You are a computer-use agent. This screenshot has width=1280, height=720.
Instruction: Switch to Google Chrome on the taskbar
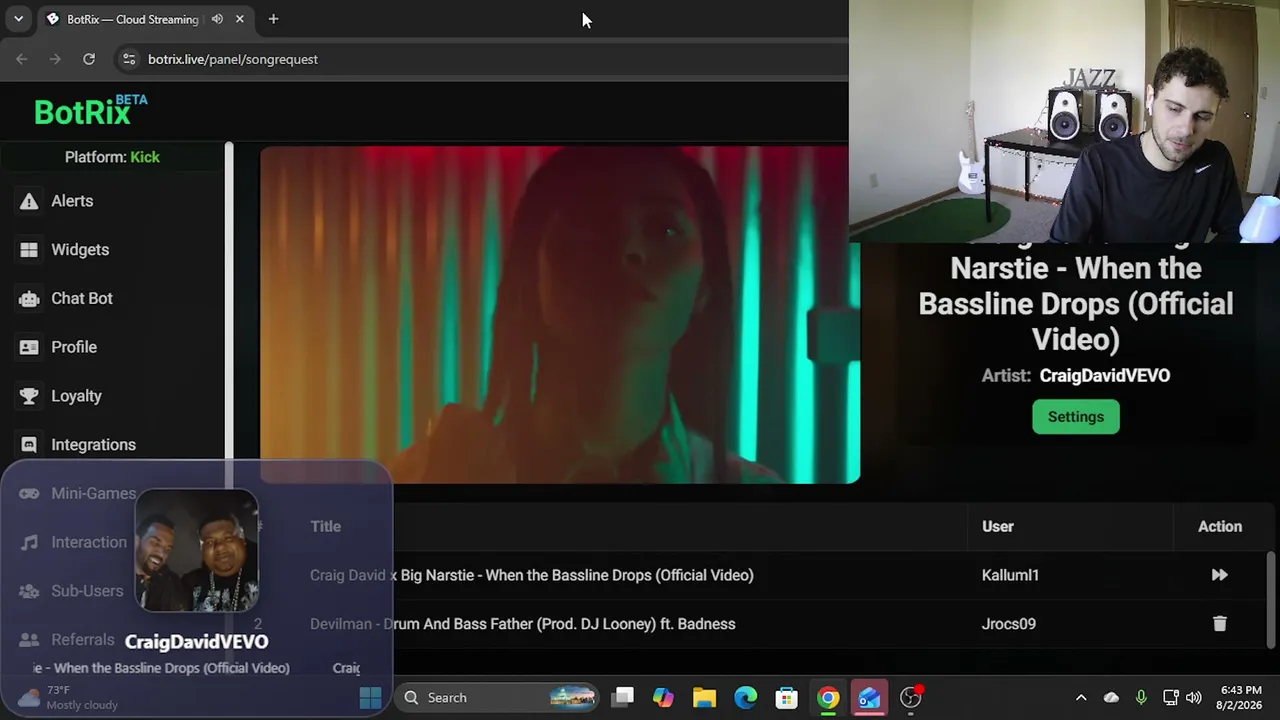tap(828, 697)
